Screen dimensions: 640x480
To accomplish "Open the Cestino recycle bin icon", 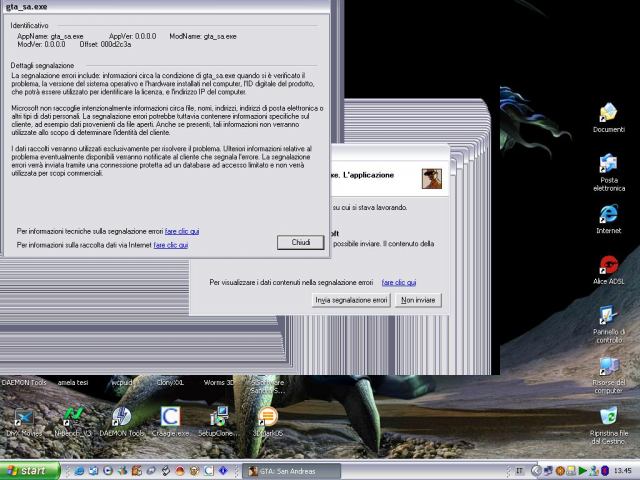I will tap(609, 425).
